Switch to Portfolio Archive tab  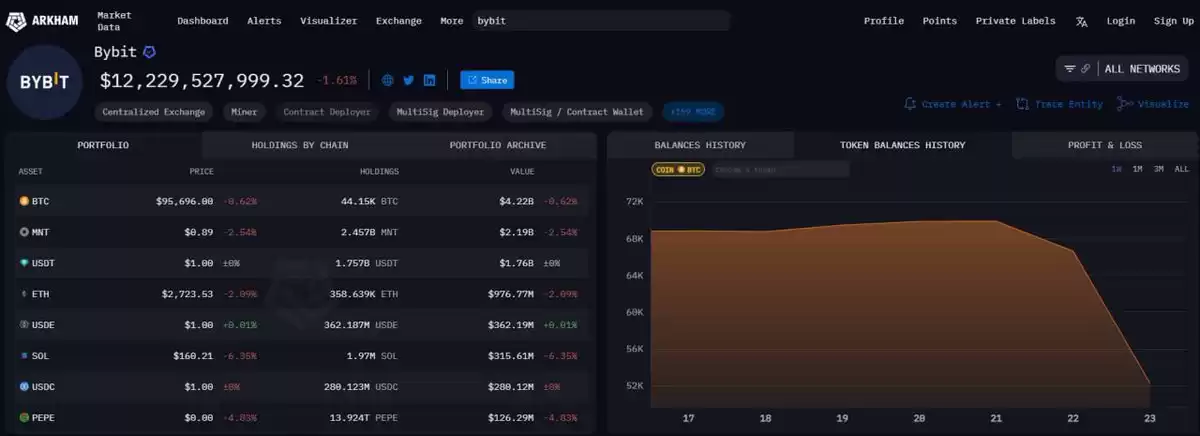click(498, 145)
